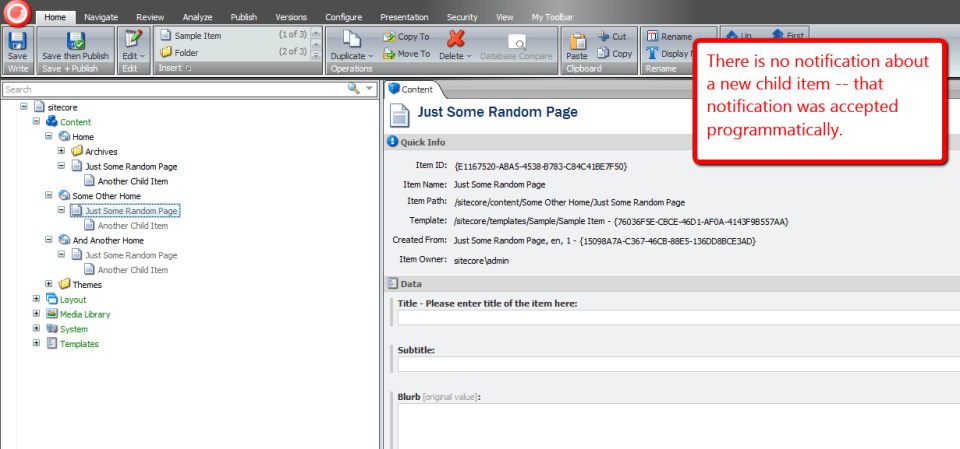Switch to the Navigate ribbon tab
Viewport: 960px width, 449px height.
click(101, 17)
